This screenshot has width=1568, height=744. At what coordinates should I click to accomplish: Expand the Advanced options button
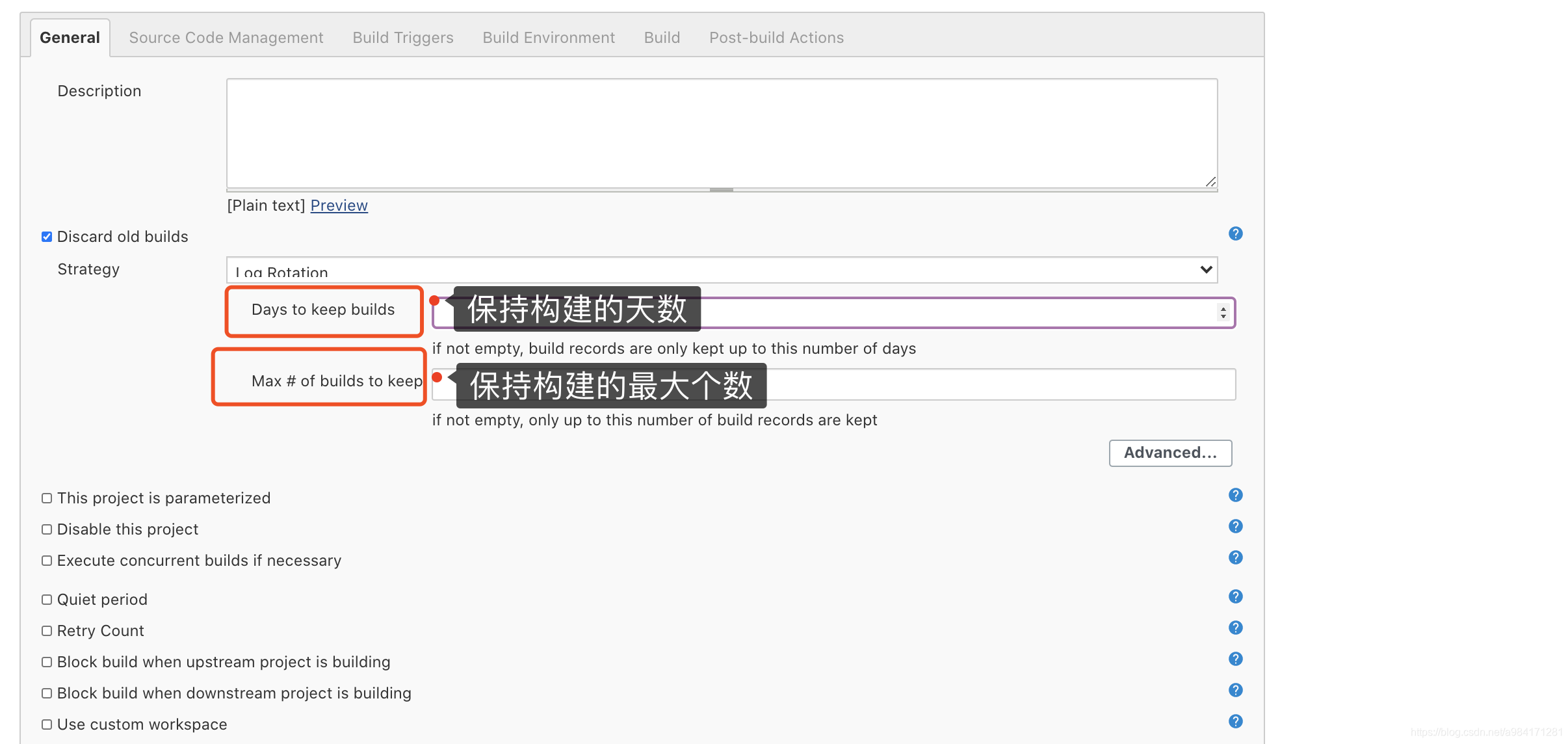1171,451
